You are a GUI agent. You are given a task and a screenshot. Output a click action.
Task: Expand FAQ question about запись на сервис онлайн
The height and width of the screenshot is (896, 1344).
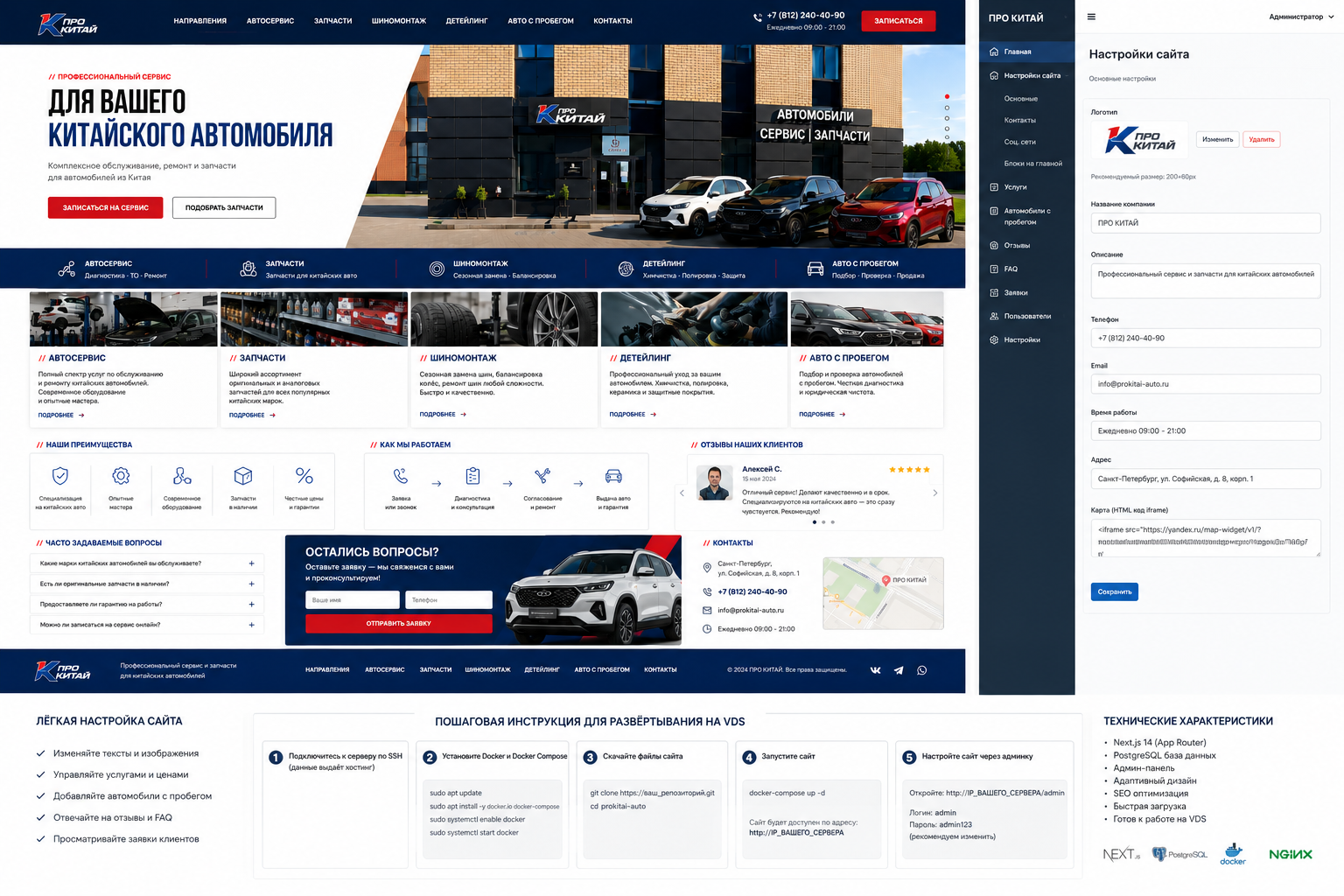147,625
